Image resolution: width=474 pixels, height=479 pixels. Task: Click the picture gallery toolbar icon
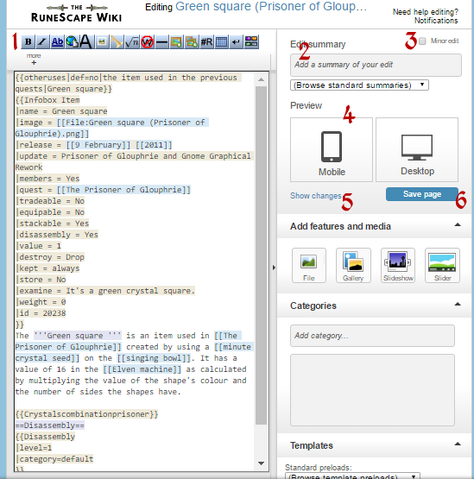point(191,42)
